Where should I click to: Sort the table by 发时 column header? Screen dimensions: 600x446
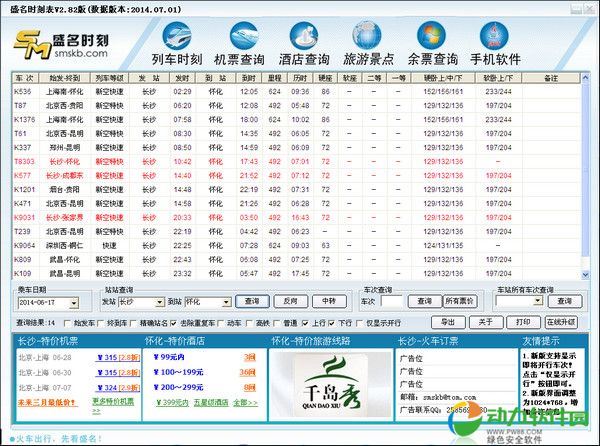tap(181, 77)
